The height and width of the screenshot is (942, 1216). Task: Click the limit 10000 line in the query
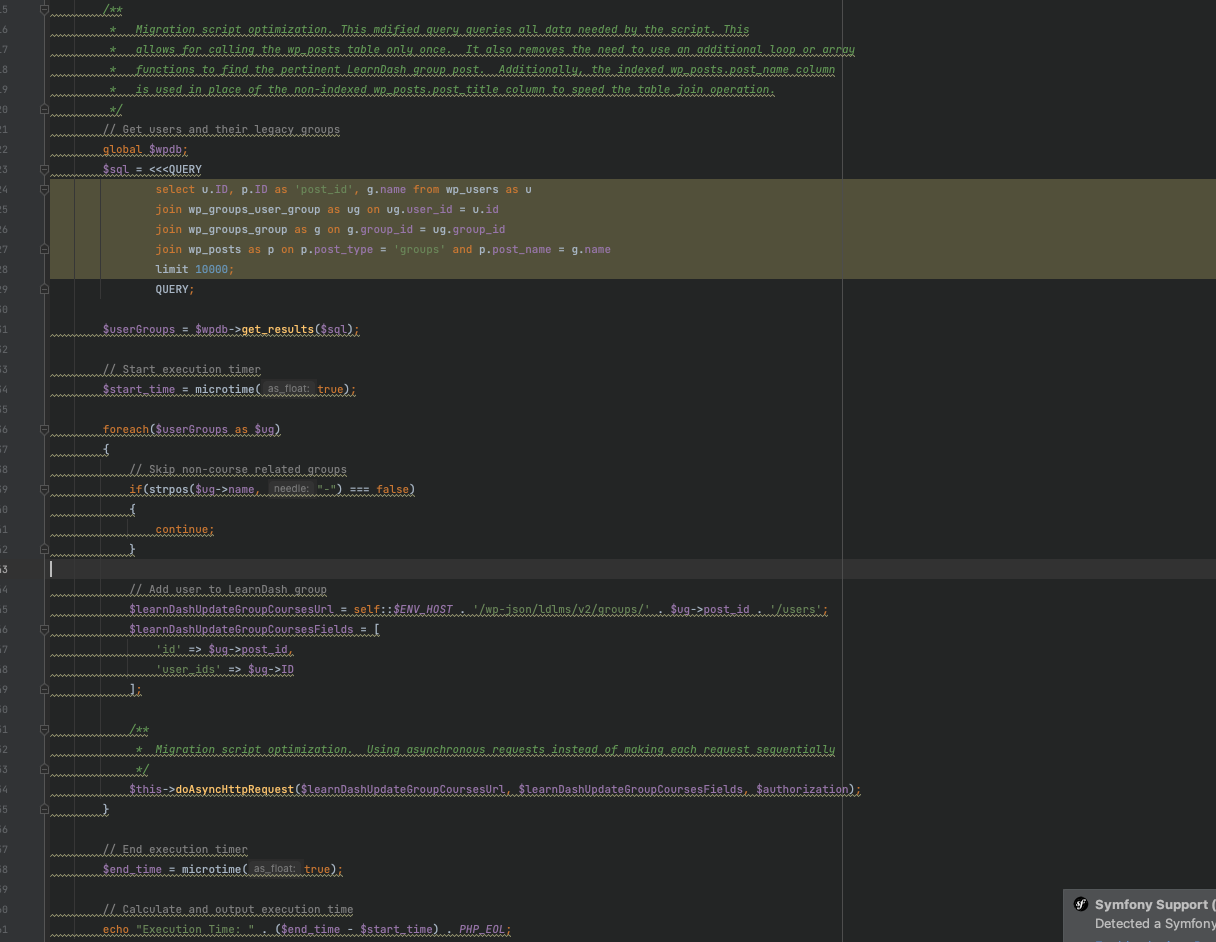click(x=195, y=269)
